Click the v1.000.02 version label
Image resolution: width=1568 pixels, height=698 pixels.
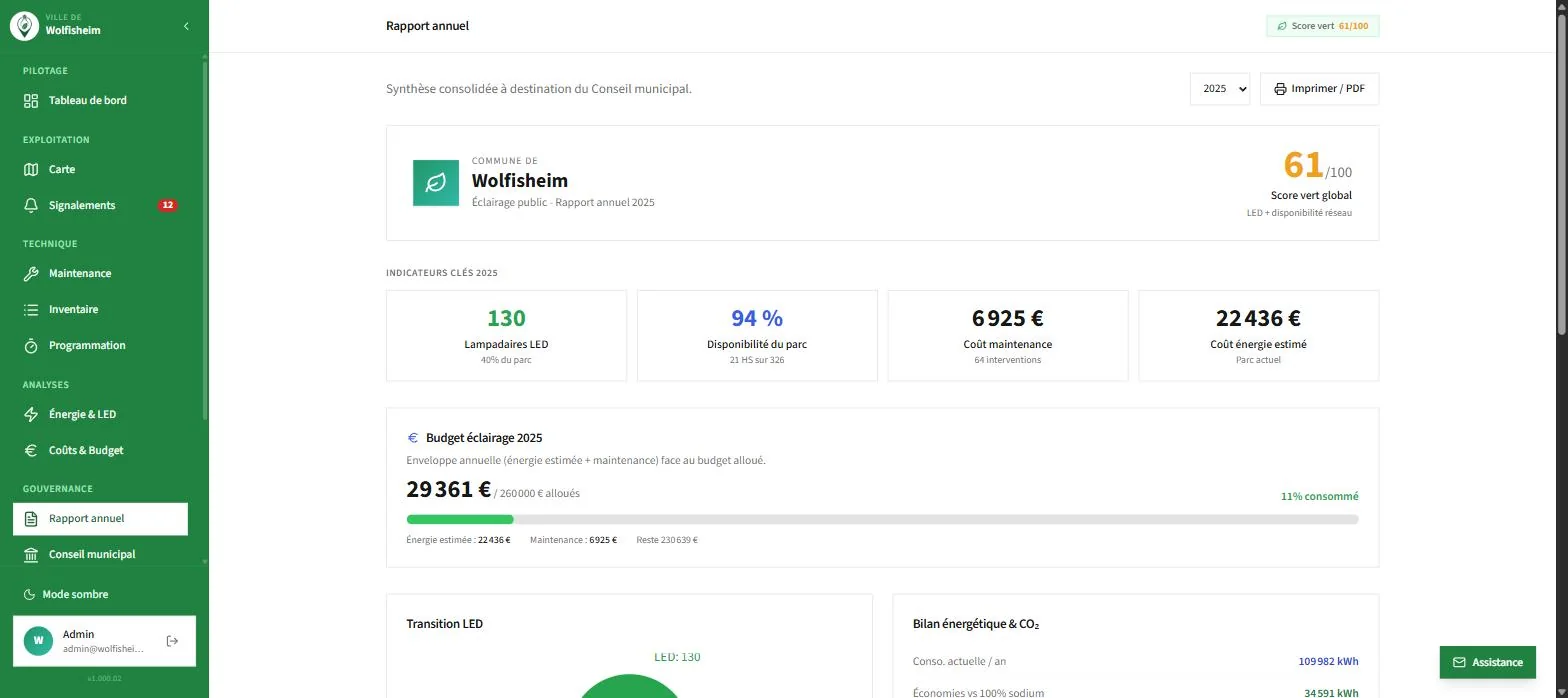pos(104,679)
